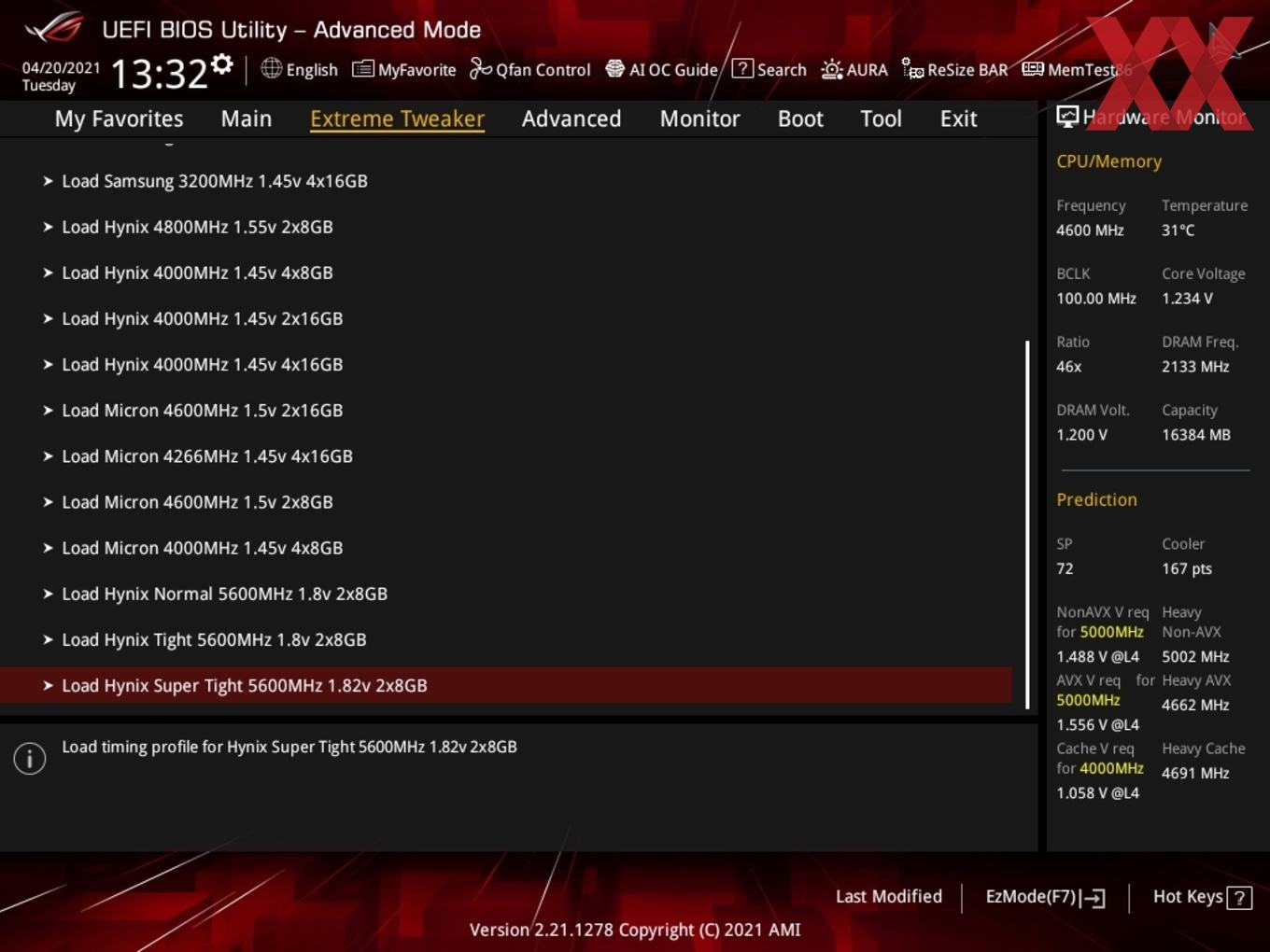Select the Extreme Tweaker tab
The width and height of the screenshot is (1270, 952).
(x=397, y=119)
